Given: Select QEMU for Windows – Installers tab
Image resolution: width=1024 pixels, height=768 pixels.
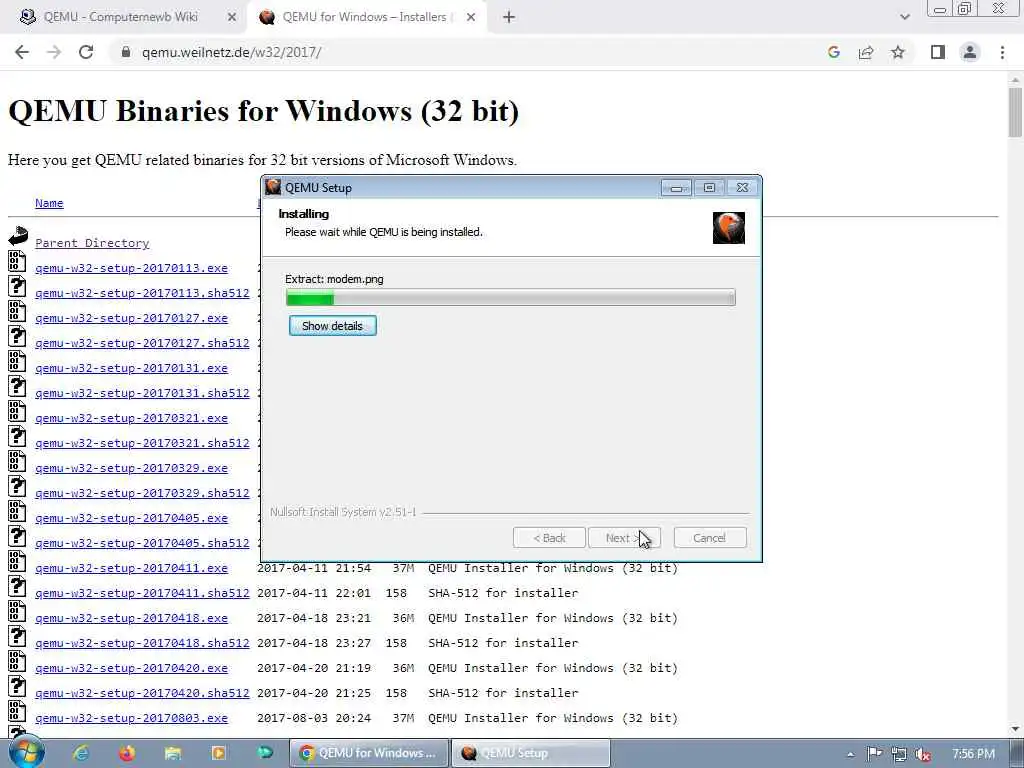Looking at the screenshot, I should click(x=364, y=17).
